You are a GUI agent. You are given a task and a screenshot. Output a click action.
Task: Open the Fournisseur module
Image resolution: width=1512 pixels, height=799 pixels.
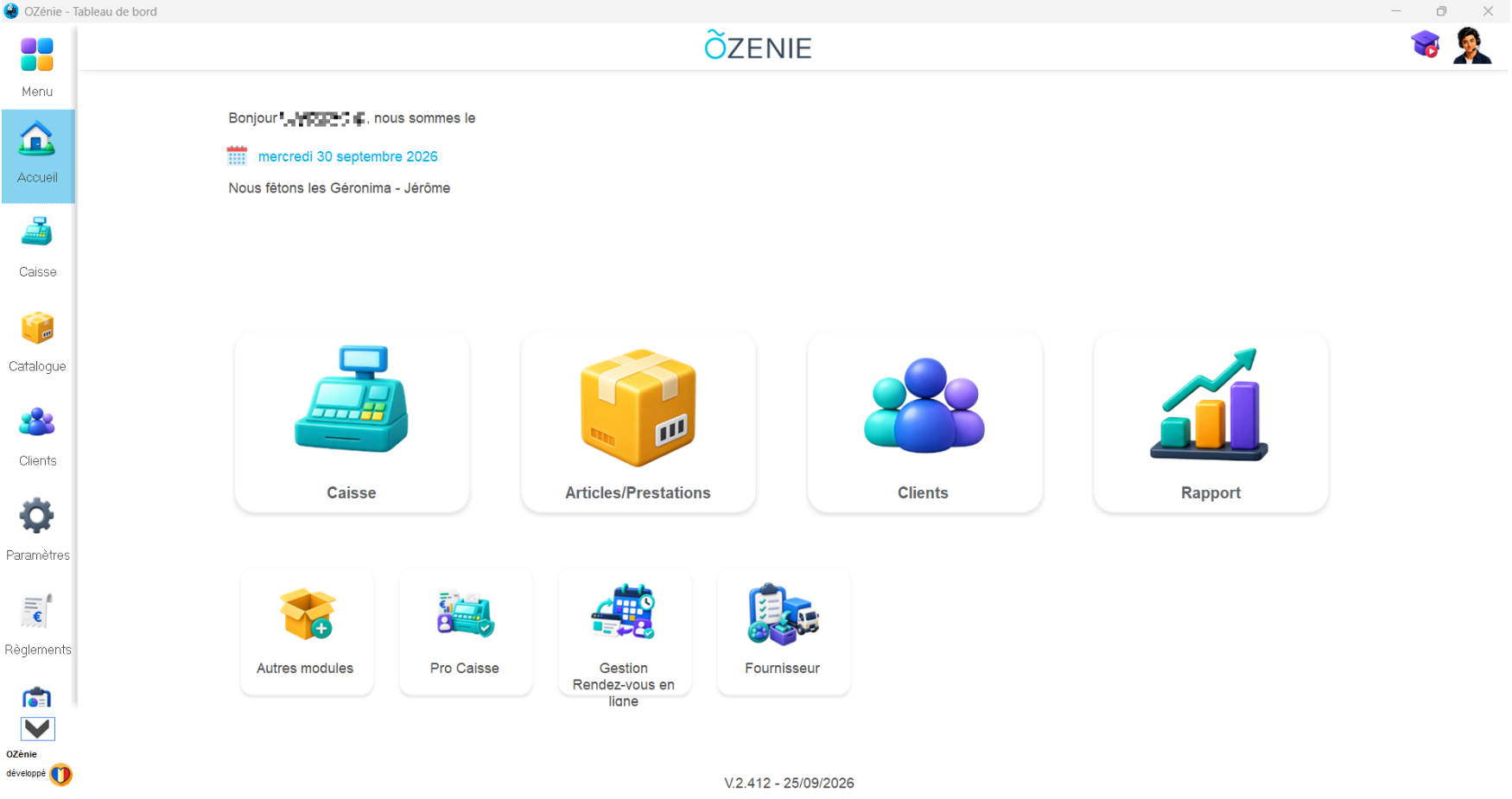(784, 631)
